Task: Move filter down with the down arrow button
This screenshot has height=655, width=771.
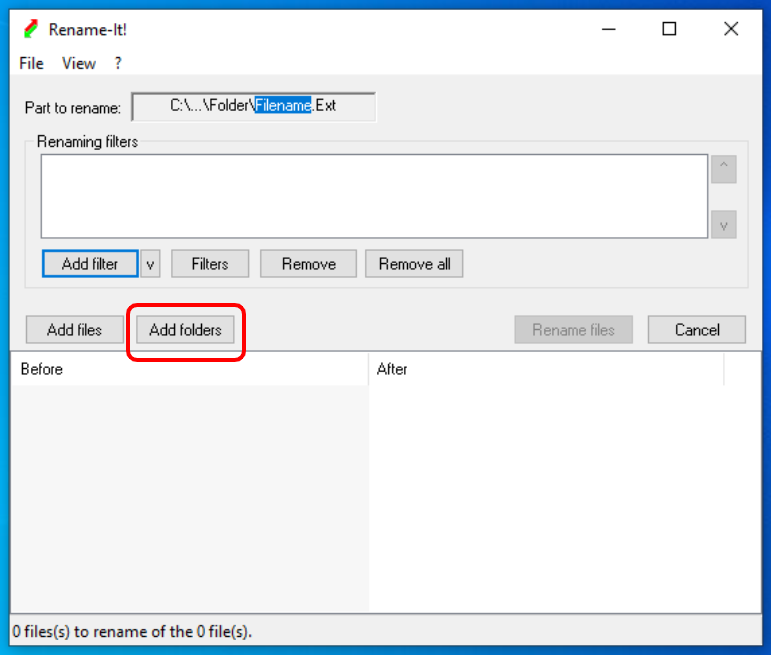Action: pos(723,225)
